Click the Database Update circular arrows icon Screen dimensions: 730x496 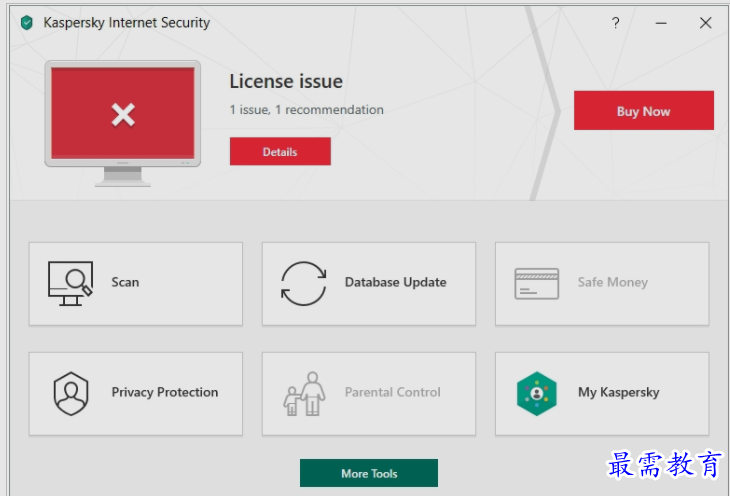[x=304, y=283]
